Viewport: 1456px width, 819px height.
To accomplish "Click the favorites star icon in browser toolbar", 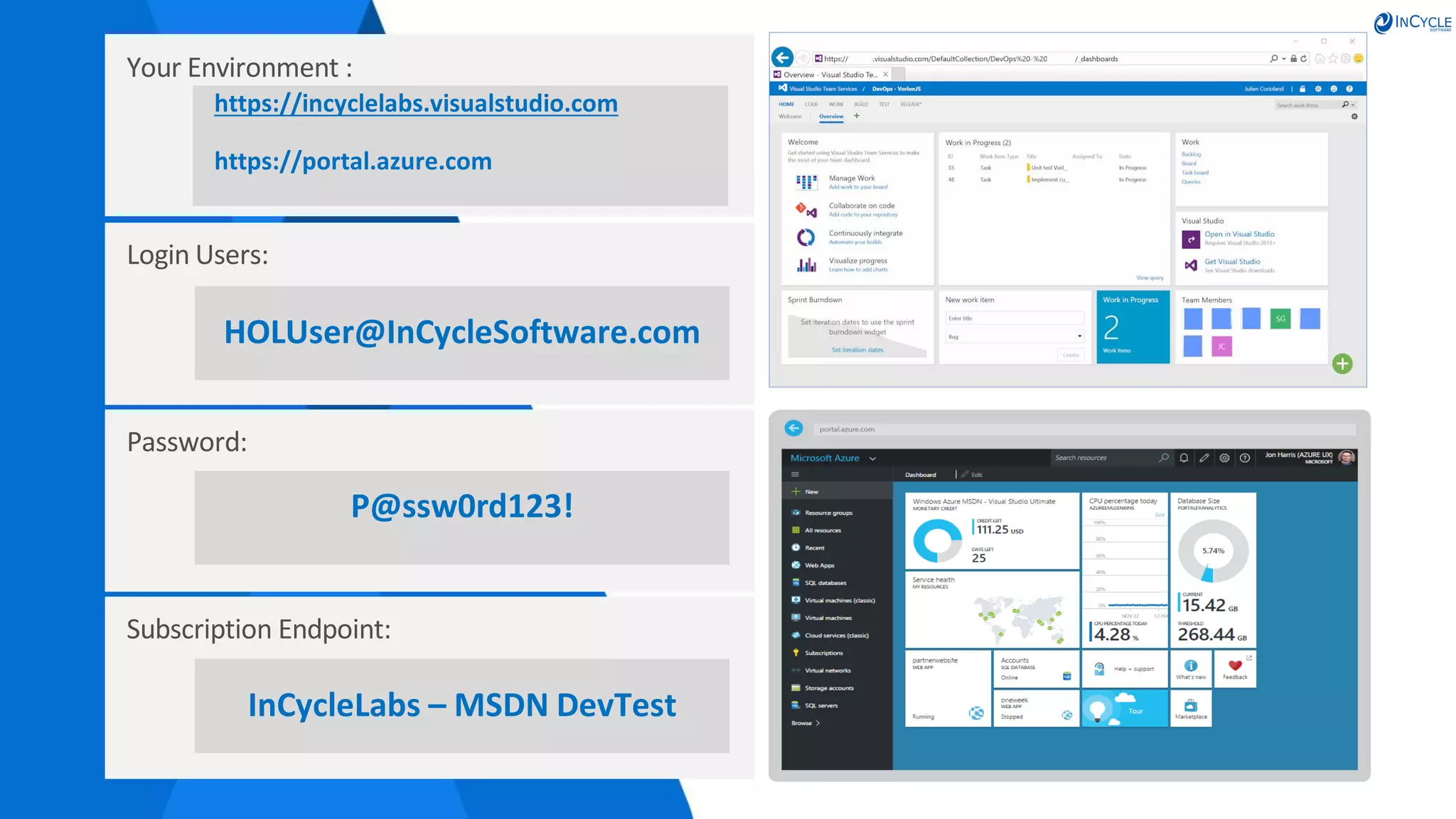I will [x=1333, y=58].
